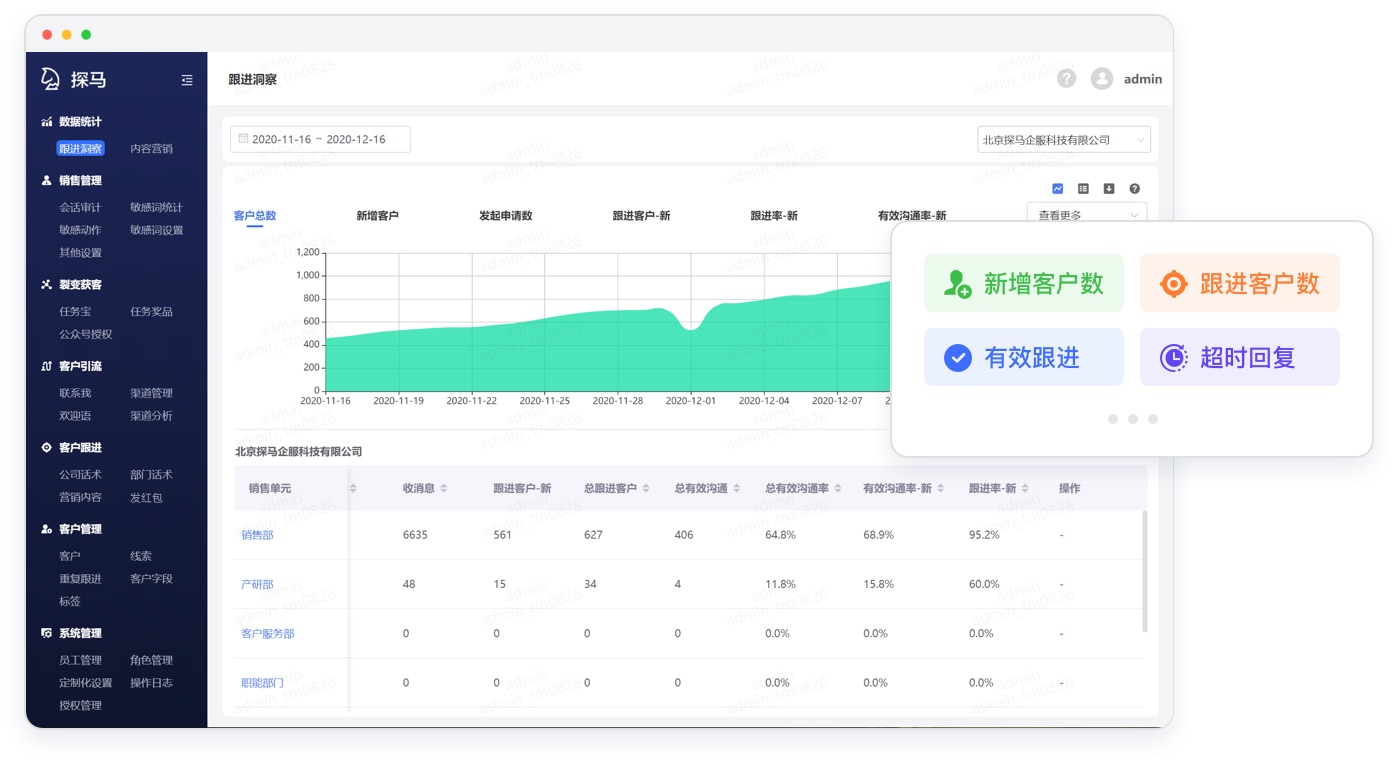Switch to table view icon above chart

point(1083,189)
